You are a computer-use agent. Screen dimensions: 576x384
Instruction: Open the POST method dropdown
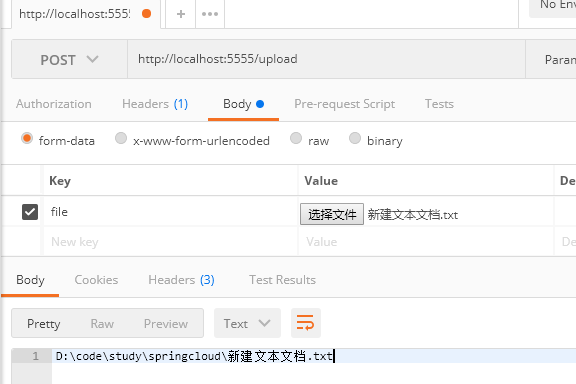[69, 60]
